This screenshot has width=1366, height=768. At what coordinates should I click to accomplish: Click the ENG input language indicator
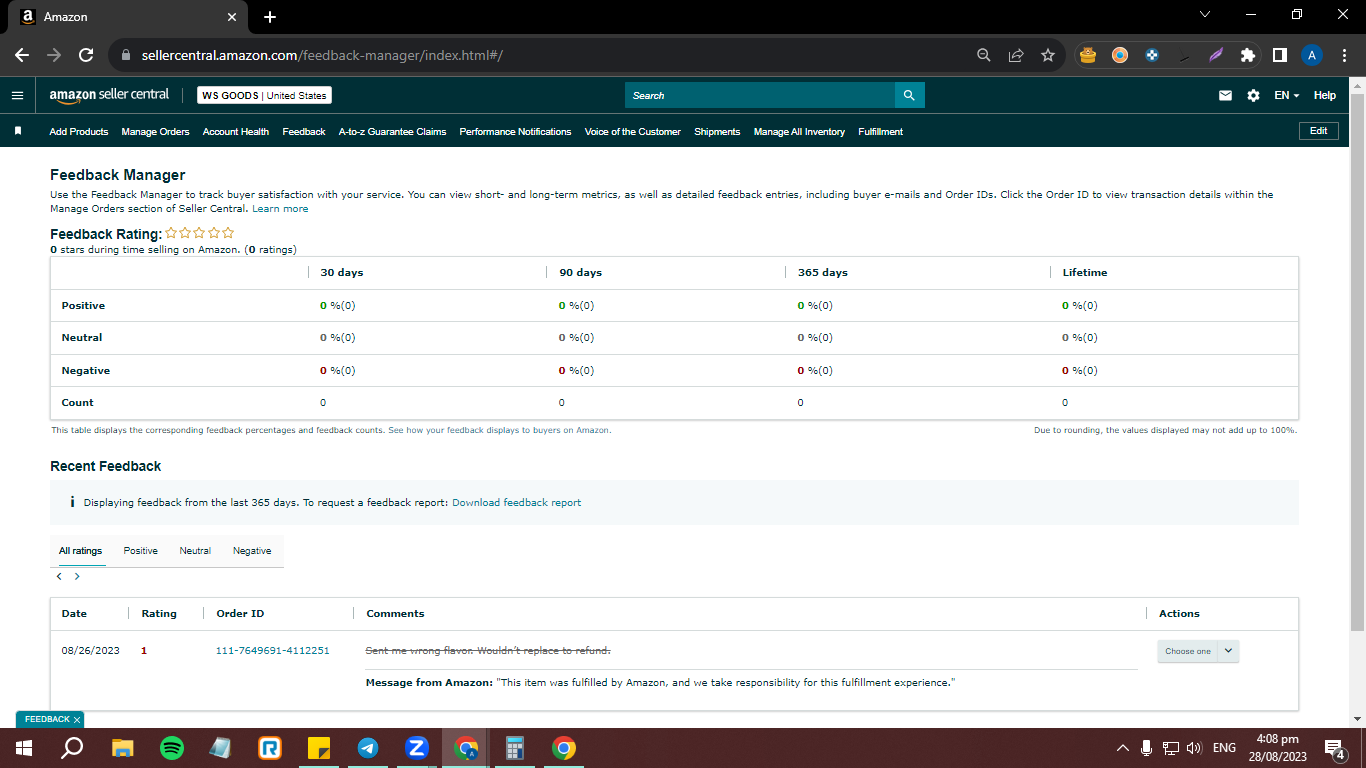pos(1224,748)
